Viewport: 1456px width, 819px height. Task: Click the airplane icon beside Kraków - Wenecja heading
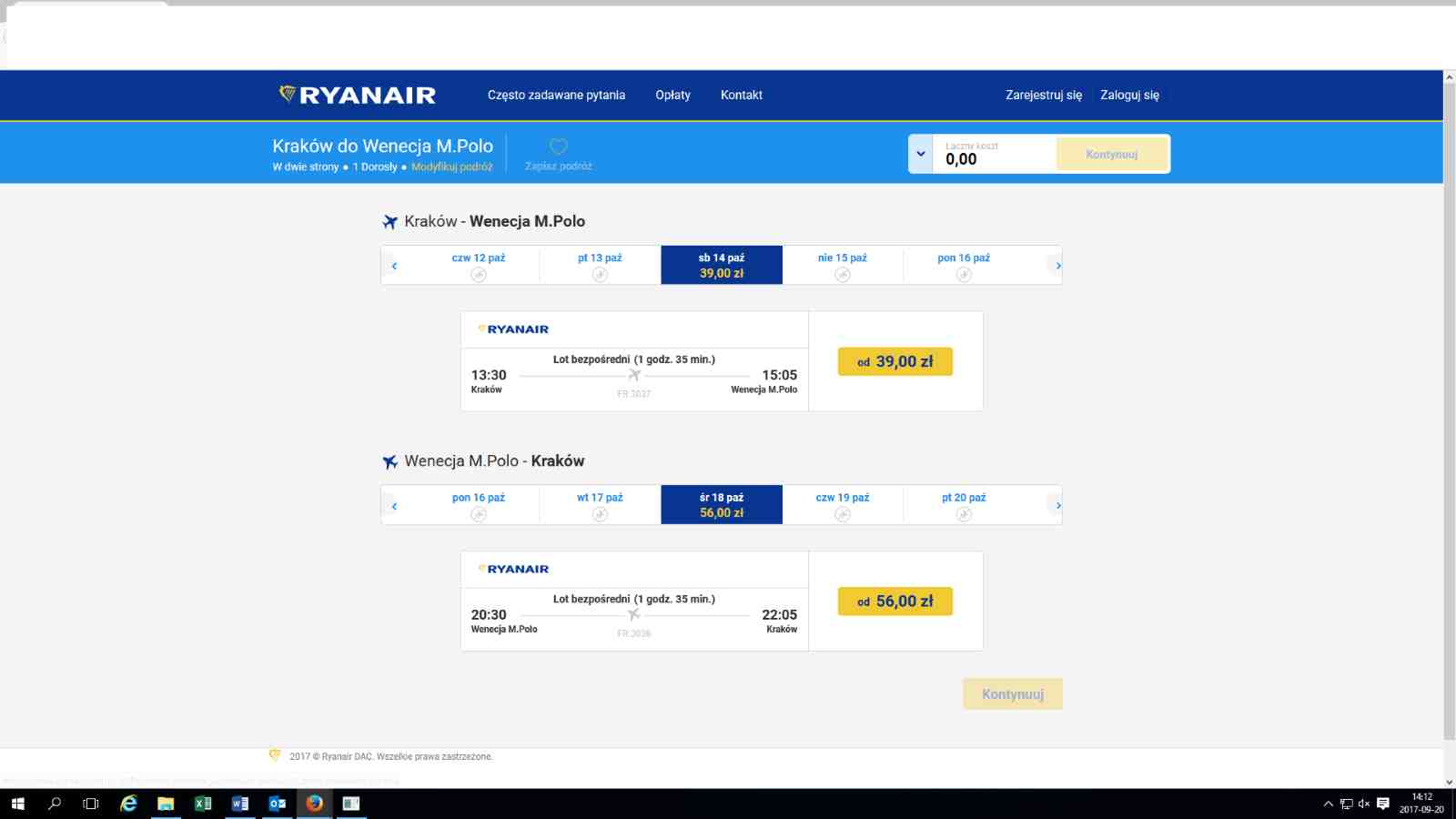point(390,222)
